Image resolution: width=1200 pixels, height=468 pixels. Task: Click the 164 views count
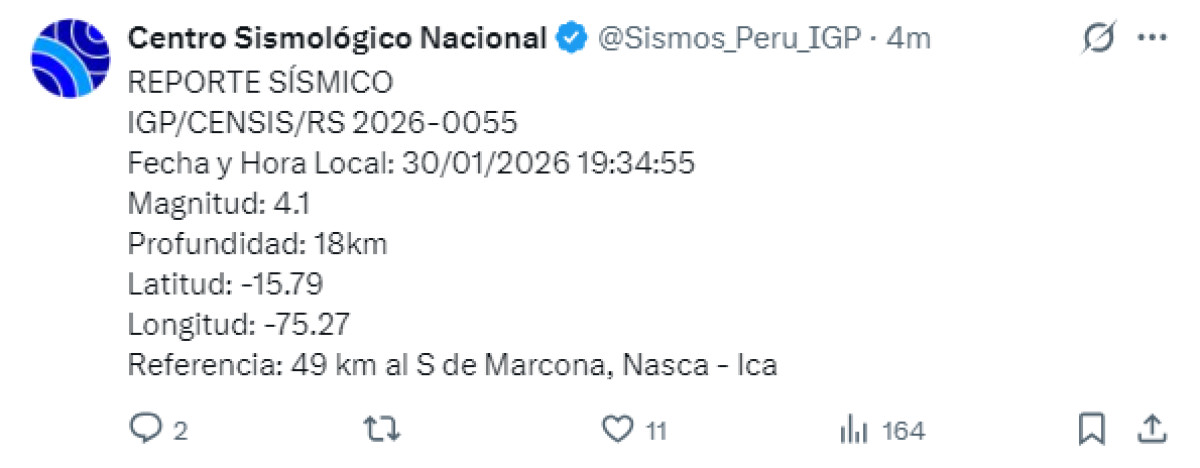(x=904, y=431)
